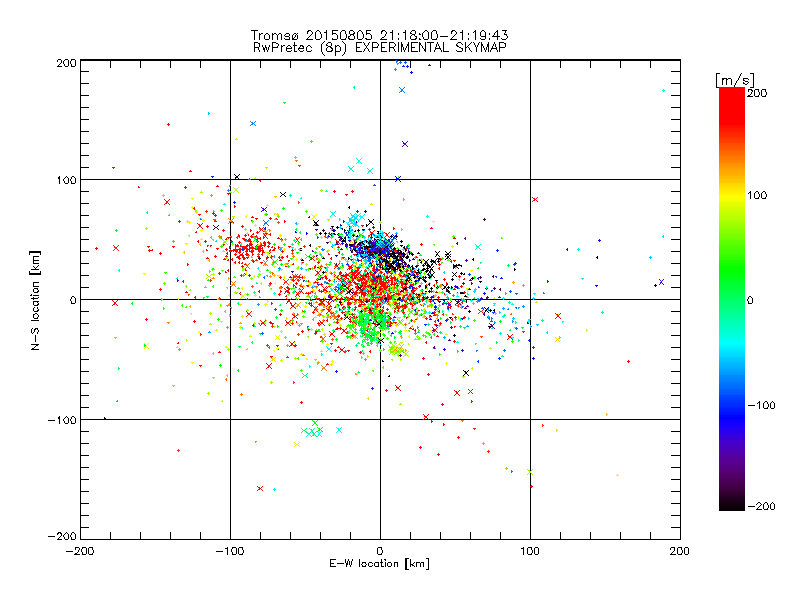Image resolution: width=800 pixels, height=600 pixels.
Task: Select the x-axis tick label 0
Action: point(380,551)
